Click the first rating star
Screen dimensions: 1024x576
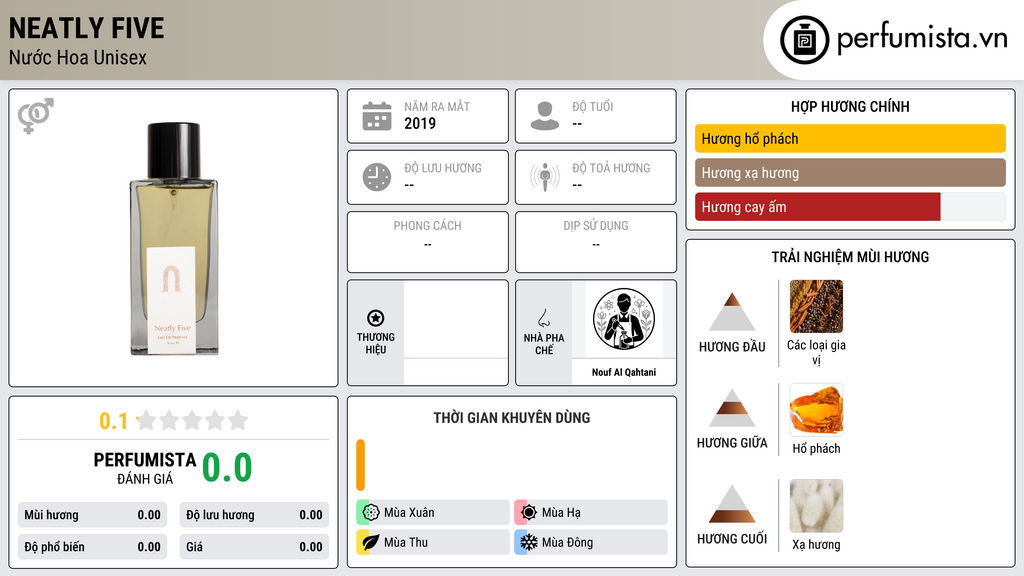pyautogui.click(x=147, y=420)
